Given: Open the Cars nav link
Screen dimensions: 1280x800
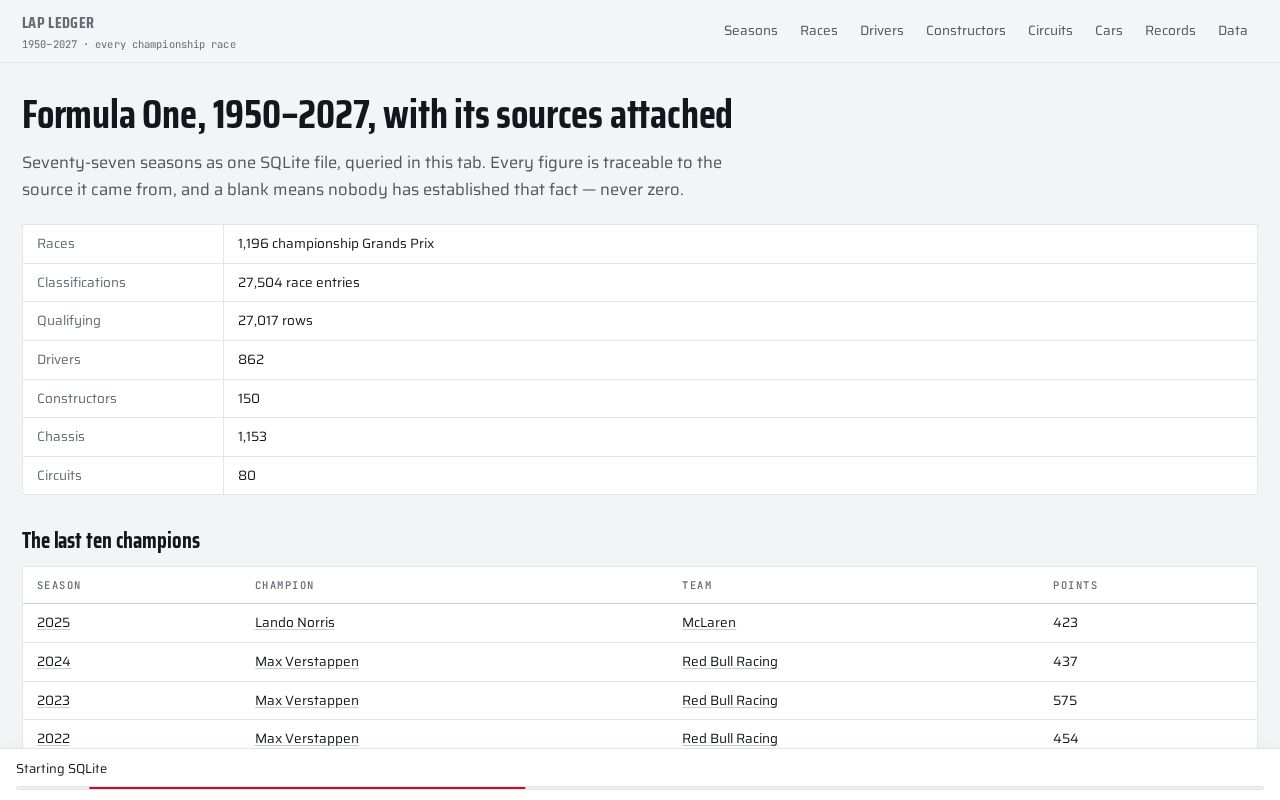Looking at the screenshot, I should (x=1108, y=30).
